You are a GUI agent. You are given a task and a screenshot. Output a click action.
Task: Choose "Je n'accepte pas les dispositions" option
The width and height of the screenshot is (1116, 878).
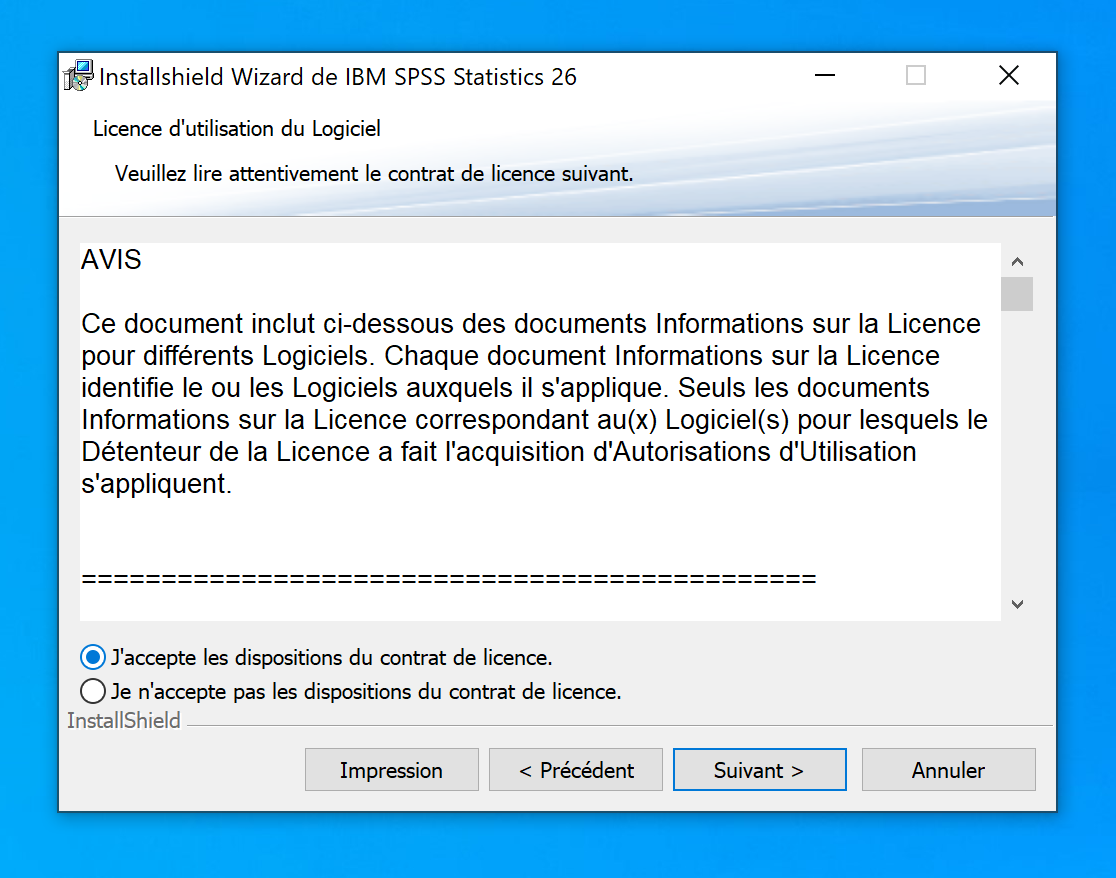[93, 691]
